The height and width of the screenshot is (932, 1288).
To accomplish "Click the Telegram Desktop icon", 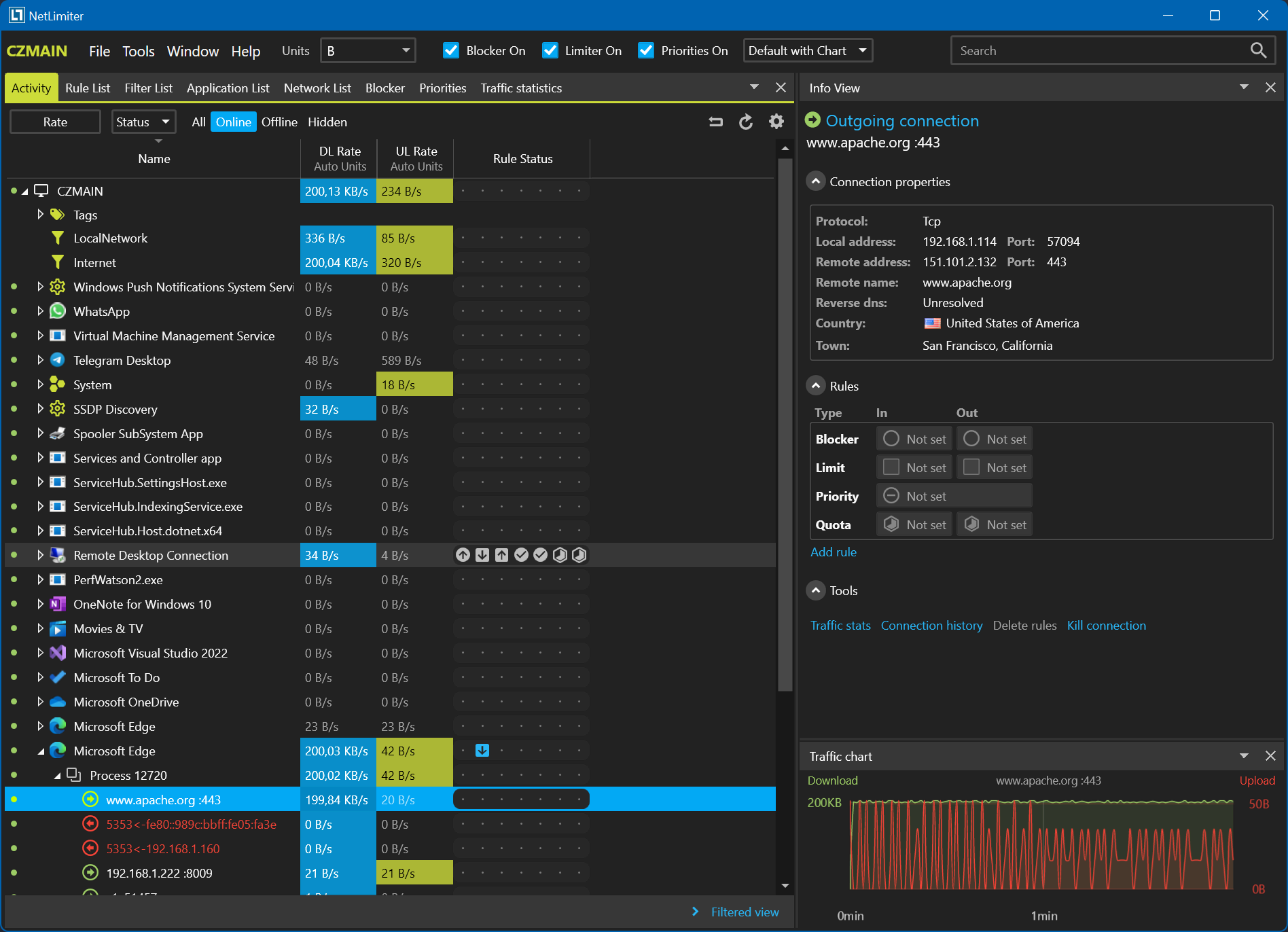I will pos(58,360).
